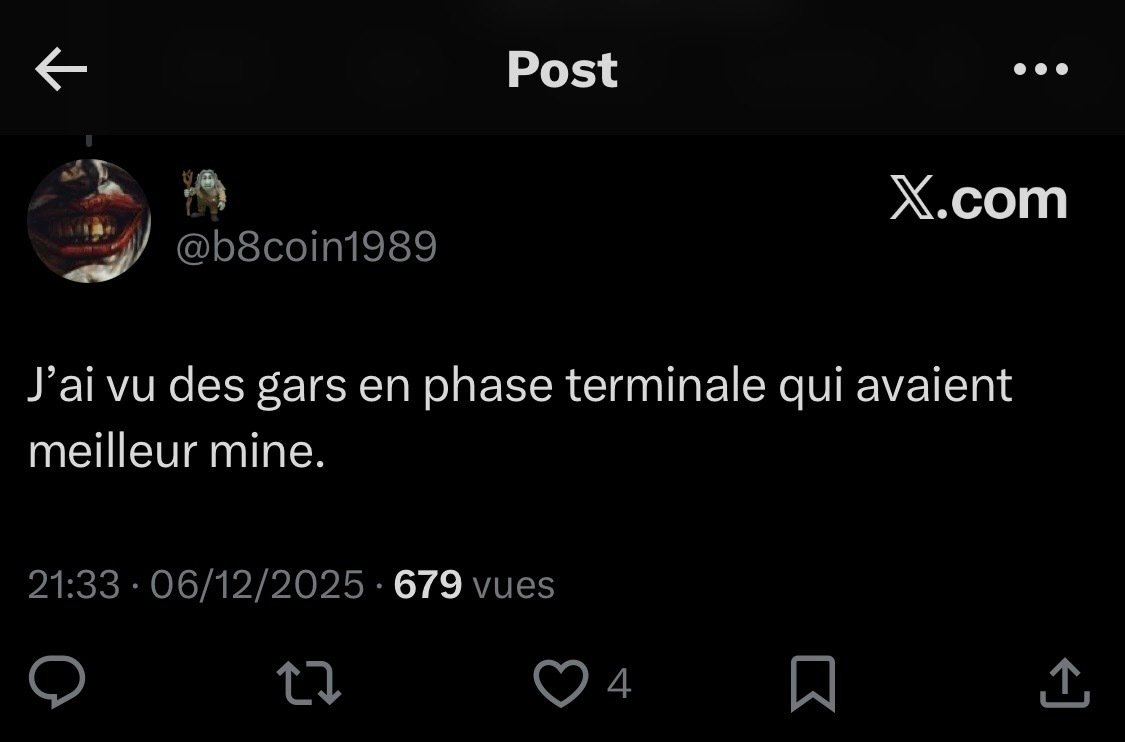
Task: Tap the text "meilleur mine."
Action: (176, 452)
